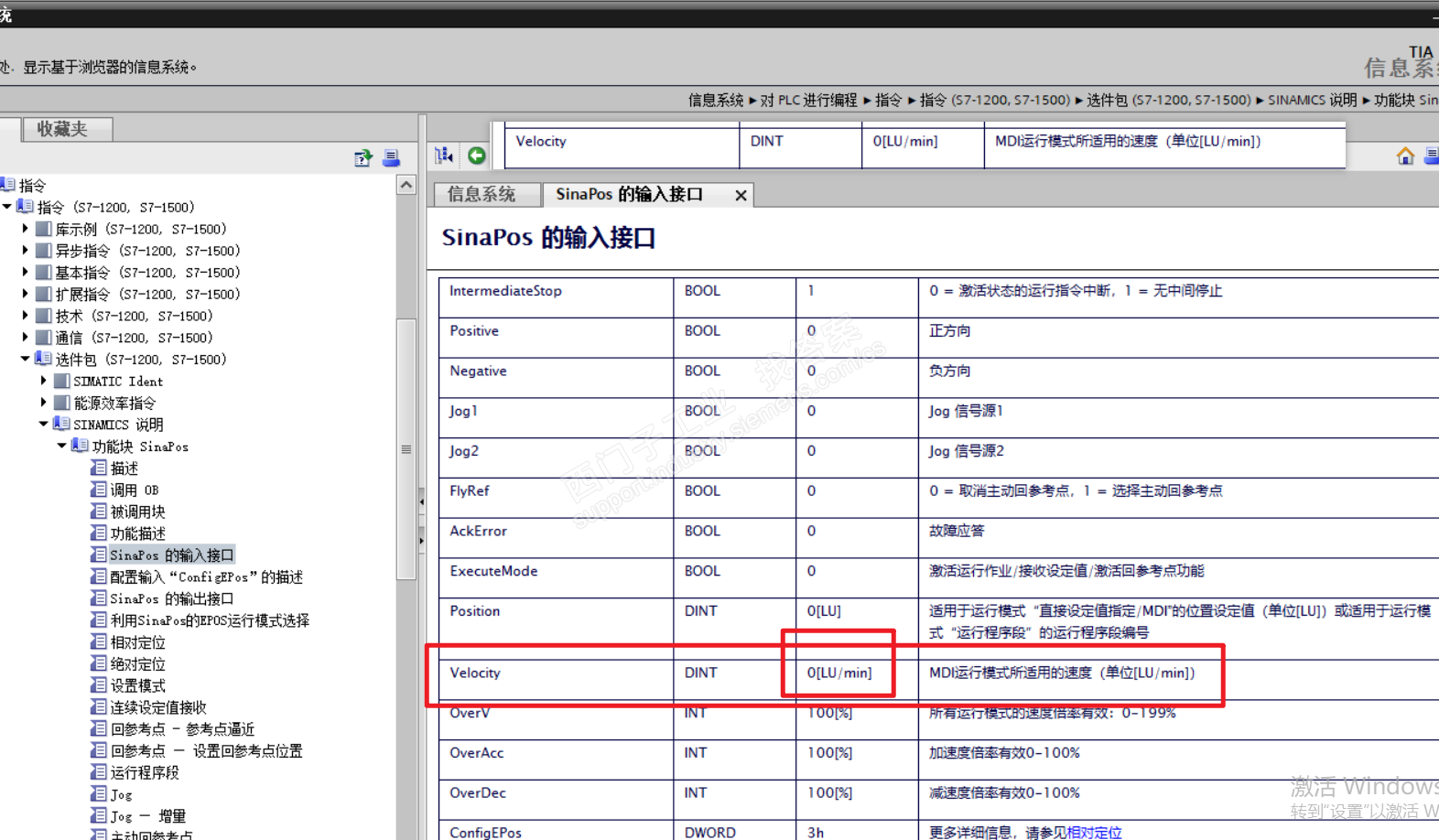
Task: Click the folder icon beside 库示例
Action: pos(43,229)
